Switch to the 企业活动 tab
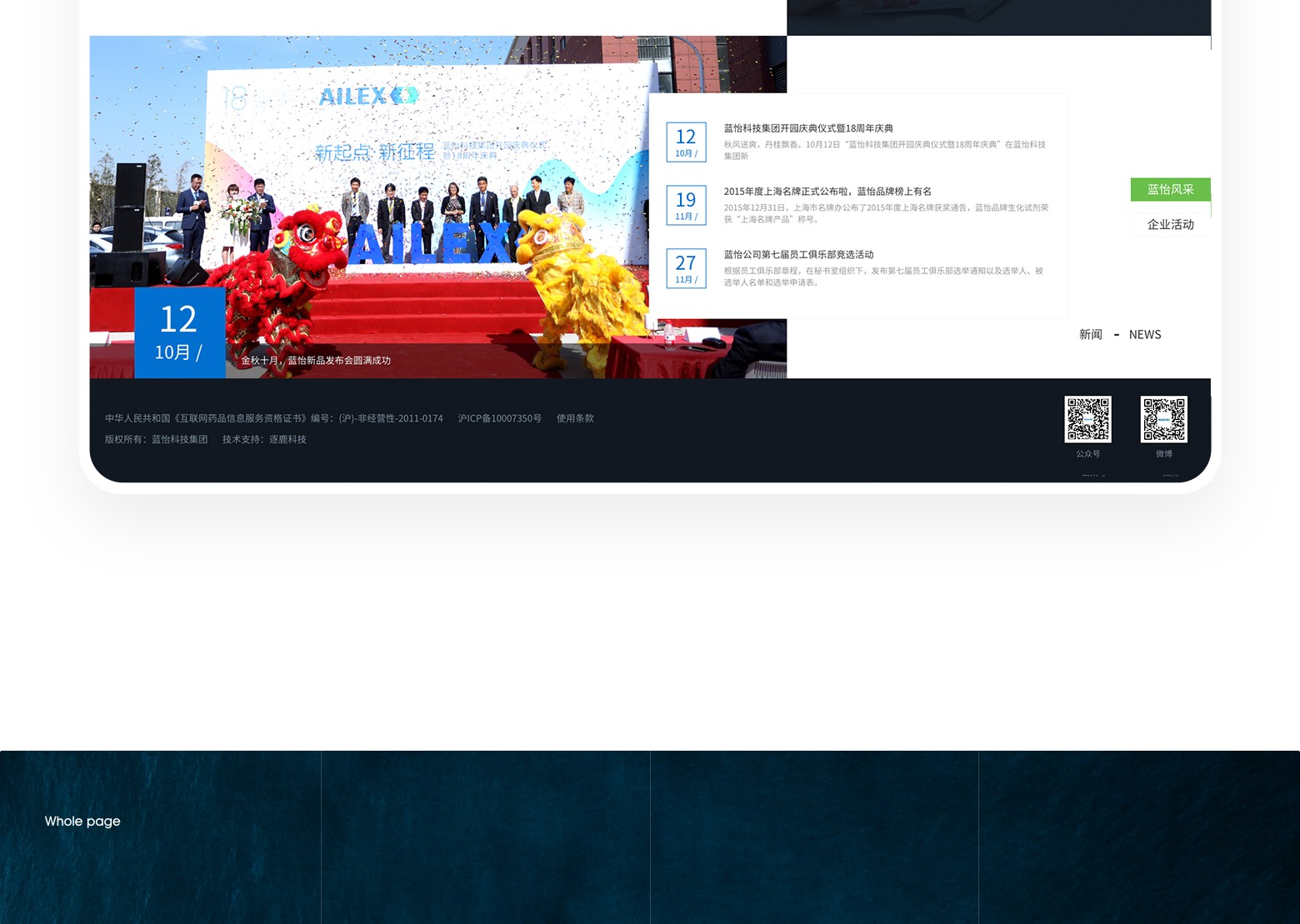Viewport: 1300px width, 924px height. pos(1170,224)
